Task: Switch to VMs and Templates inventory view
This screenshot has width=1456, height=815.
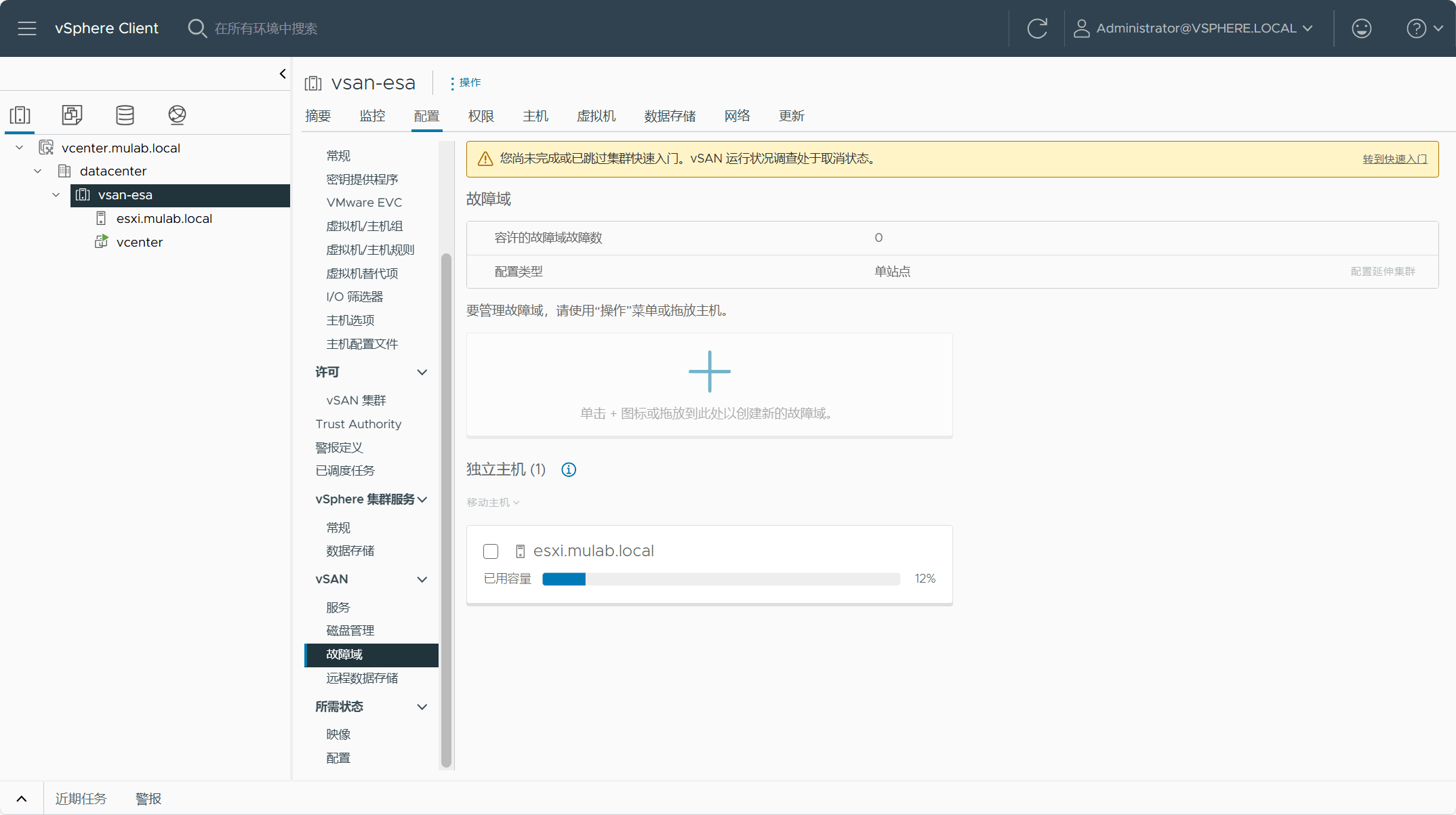Action: coord(72,114)
